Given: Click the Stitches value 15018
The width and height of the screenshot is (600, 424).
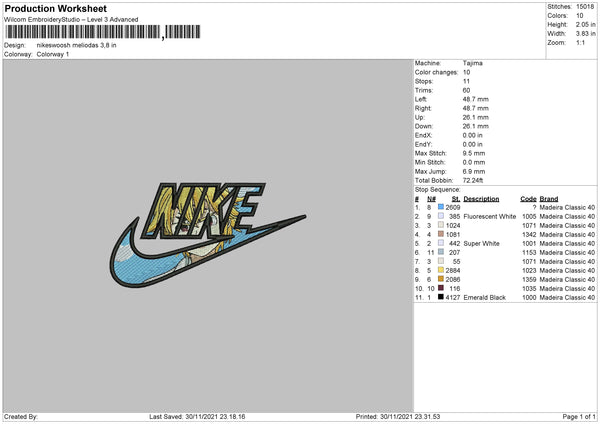Looking at the screenshot, I should pyautogui.click(x=585, y=7).
